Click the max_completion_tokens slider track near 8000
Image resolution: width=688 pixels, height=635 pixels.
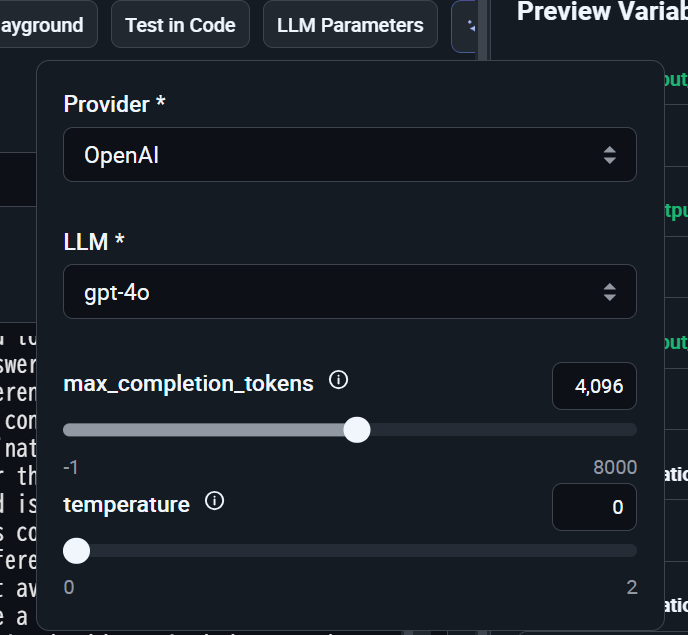coord(620,430)
